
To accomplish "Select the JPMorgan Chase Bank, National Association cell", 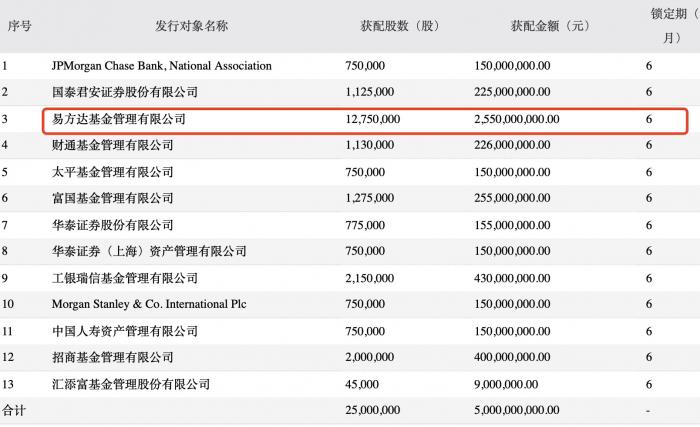I will click(x=161, y=66).
